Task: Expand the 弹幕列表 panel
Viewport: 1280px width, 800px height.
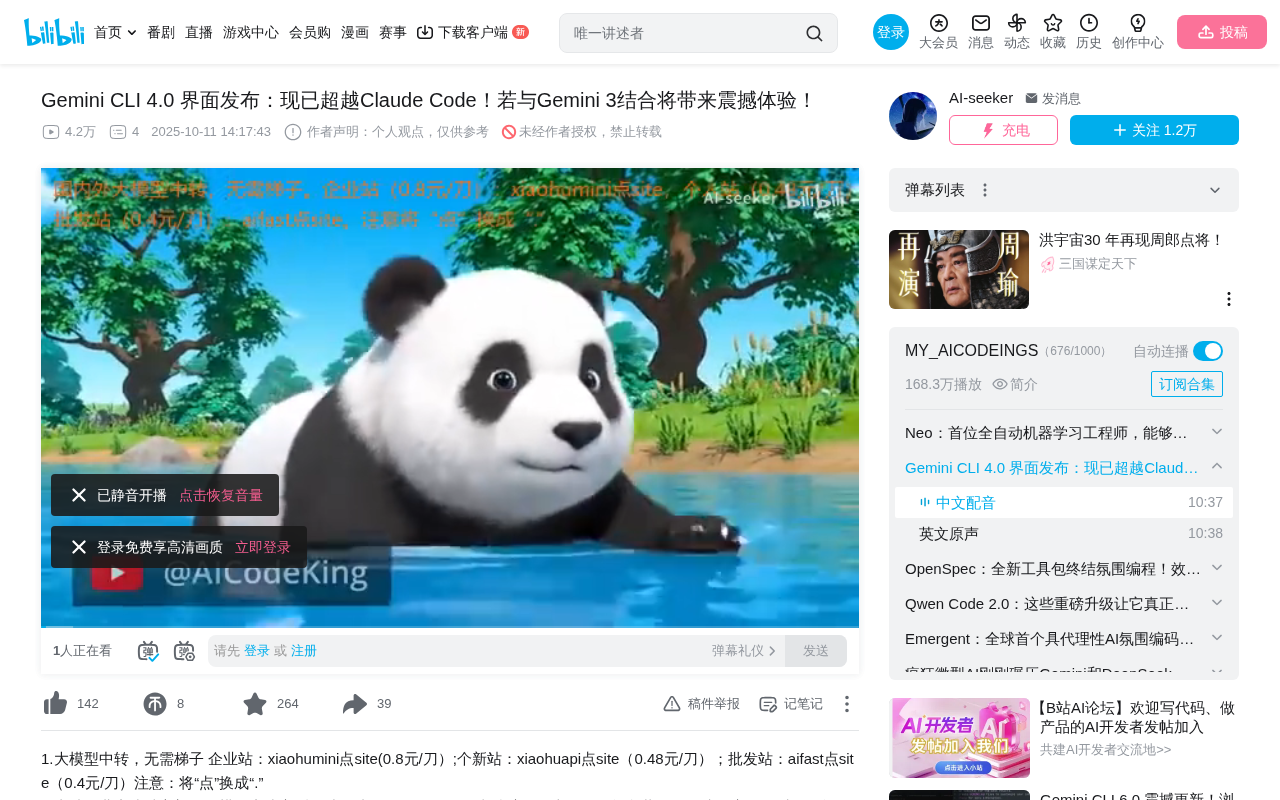Action: [1215, 190]
